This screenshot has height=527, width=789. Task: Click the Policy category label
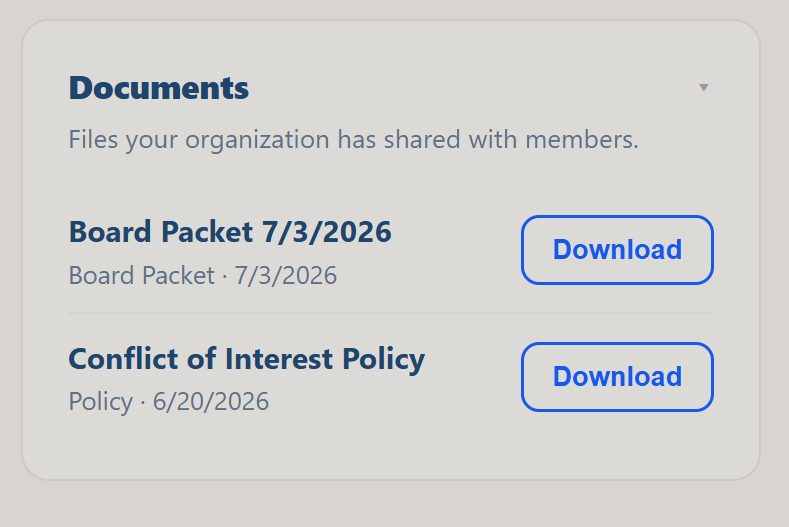(101, 402)
